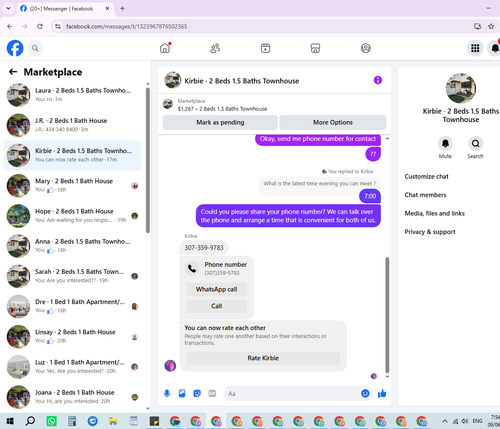Screen dimensions: 500x429
Task: Click the browser address bar URL
Action: [126, 26]
